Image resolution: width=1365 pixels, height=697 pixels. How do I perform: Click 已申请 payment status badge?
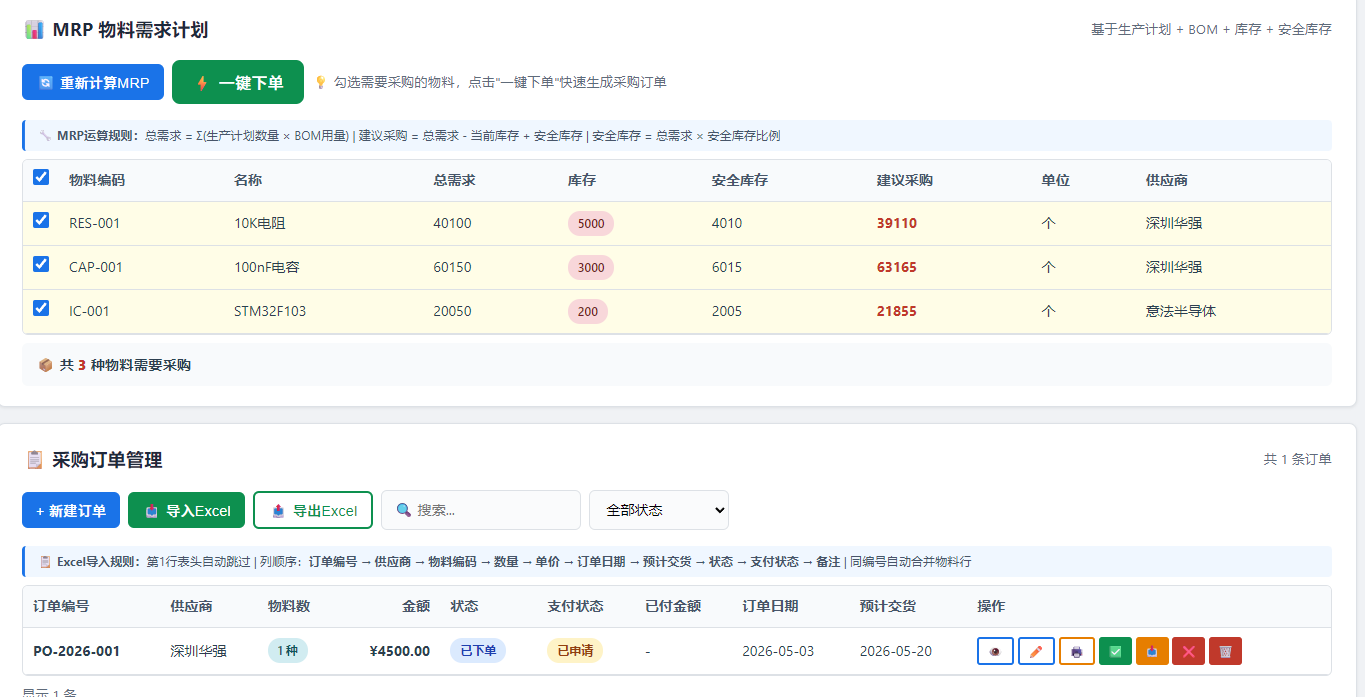coord(575,651)
